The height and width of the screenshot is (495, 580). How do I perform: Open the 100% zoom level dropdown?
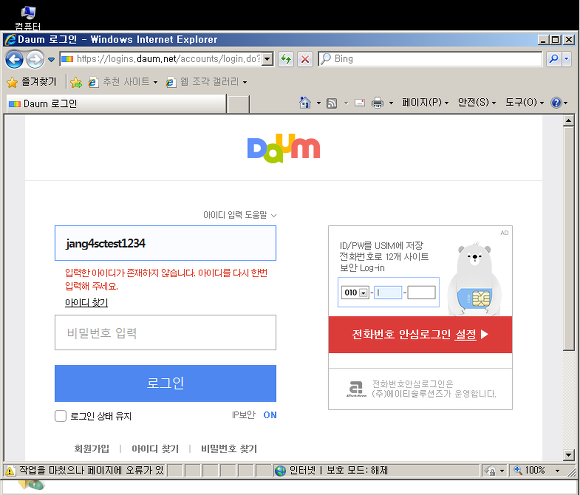(557, 471)
